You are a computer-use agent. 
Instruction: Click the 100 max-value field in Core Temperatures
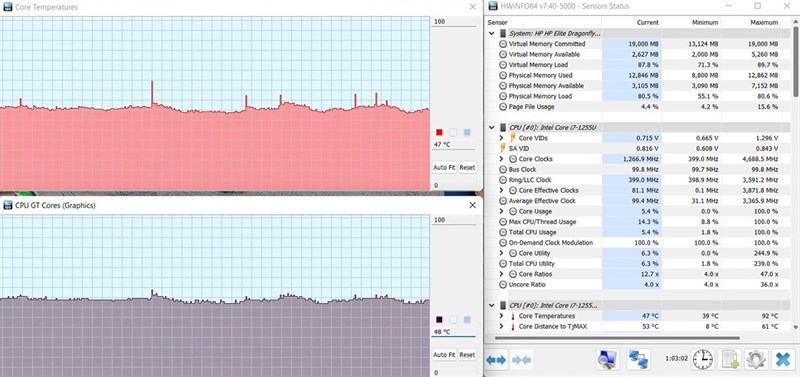tap(454, 22)
